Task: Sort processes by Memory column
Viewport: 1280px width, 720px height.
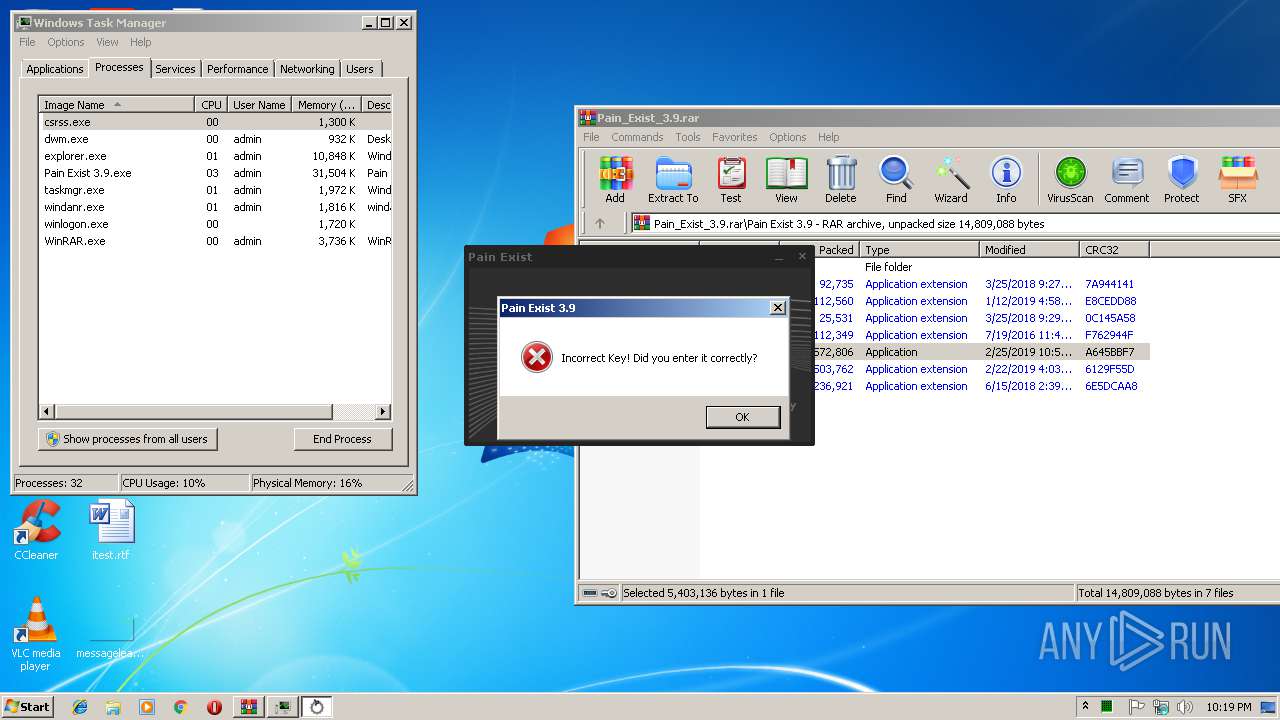Action: tap(327, 105)
